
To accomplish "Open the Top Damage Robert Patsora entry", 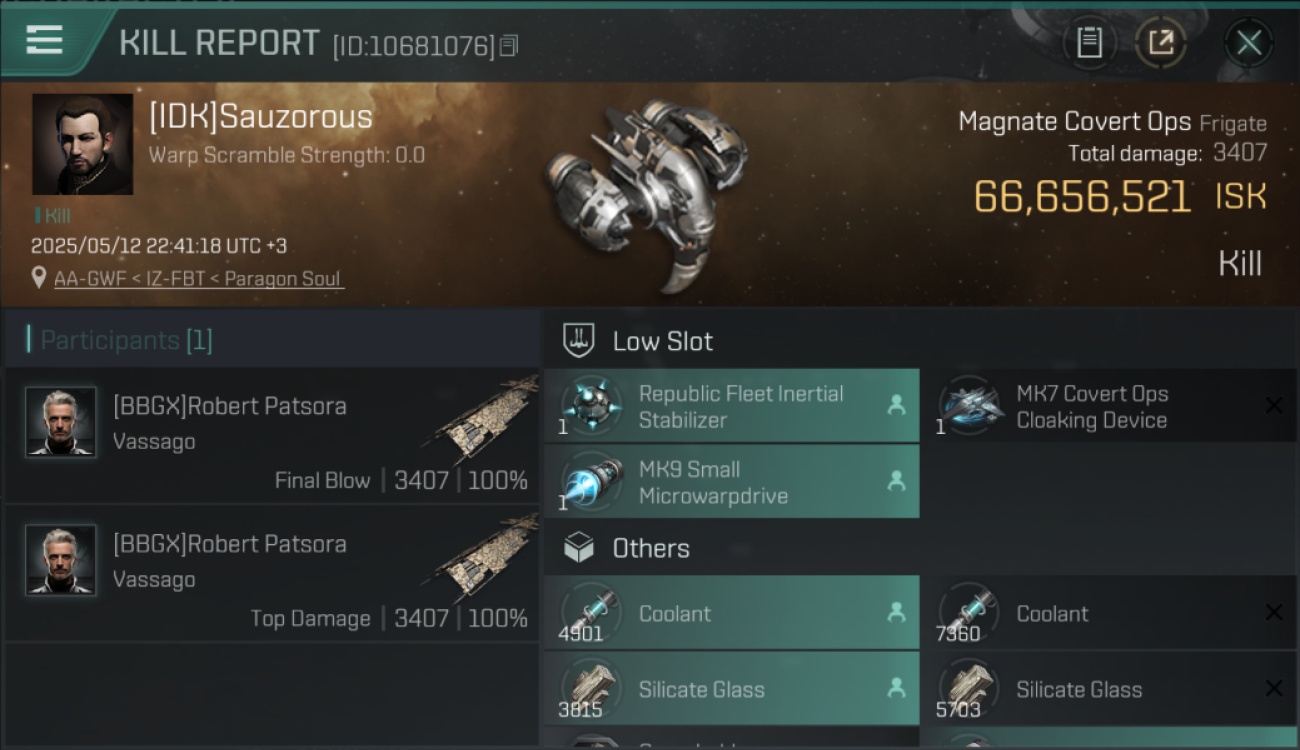I will point(272,574).
